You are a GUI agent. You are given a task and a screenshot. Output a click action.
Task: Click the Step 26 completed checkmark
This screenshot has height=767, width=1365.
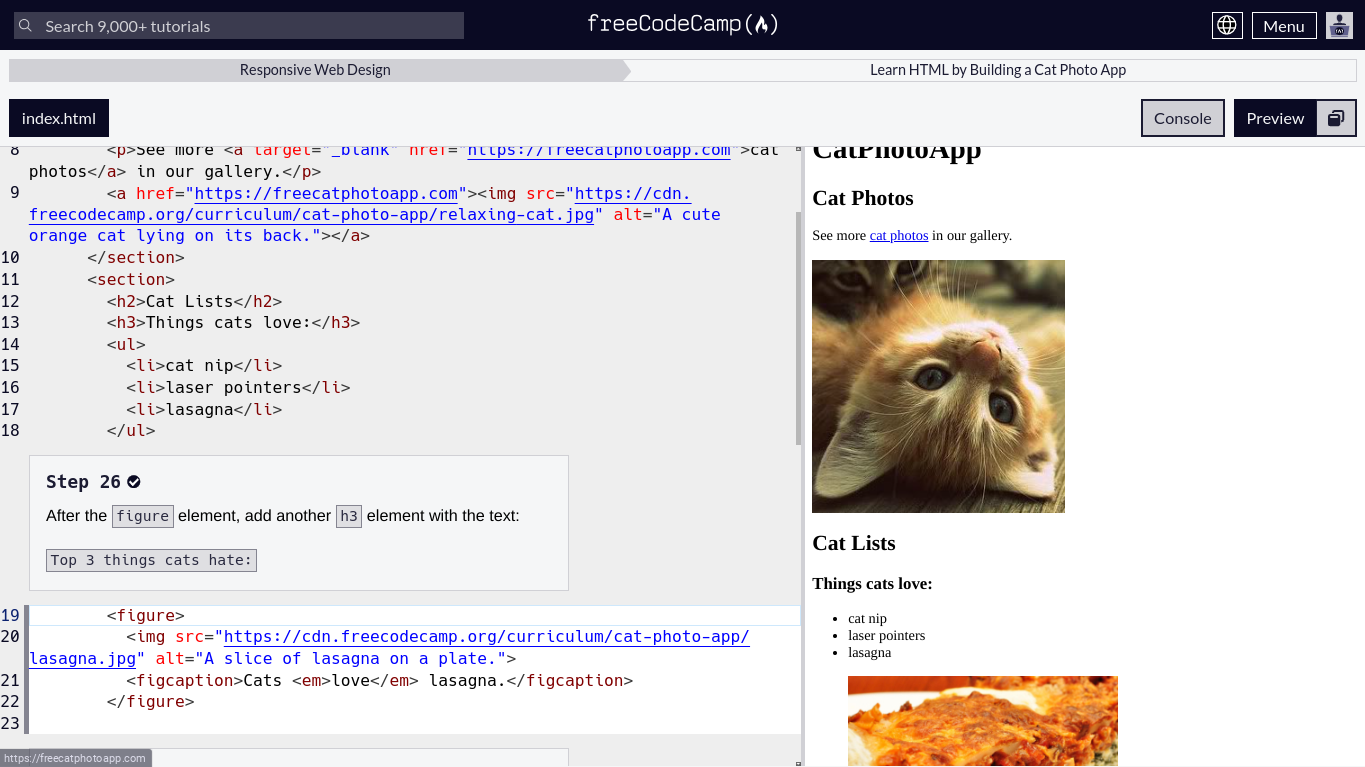134,482
